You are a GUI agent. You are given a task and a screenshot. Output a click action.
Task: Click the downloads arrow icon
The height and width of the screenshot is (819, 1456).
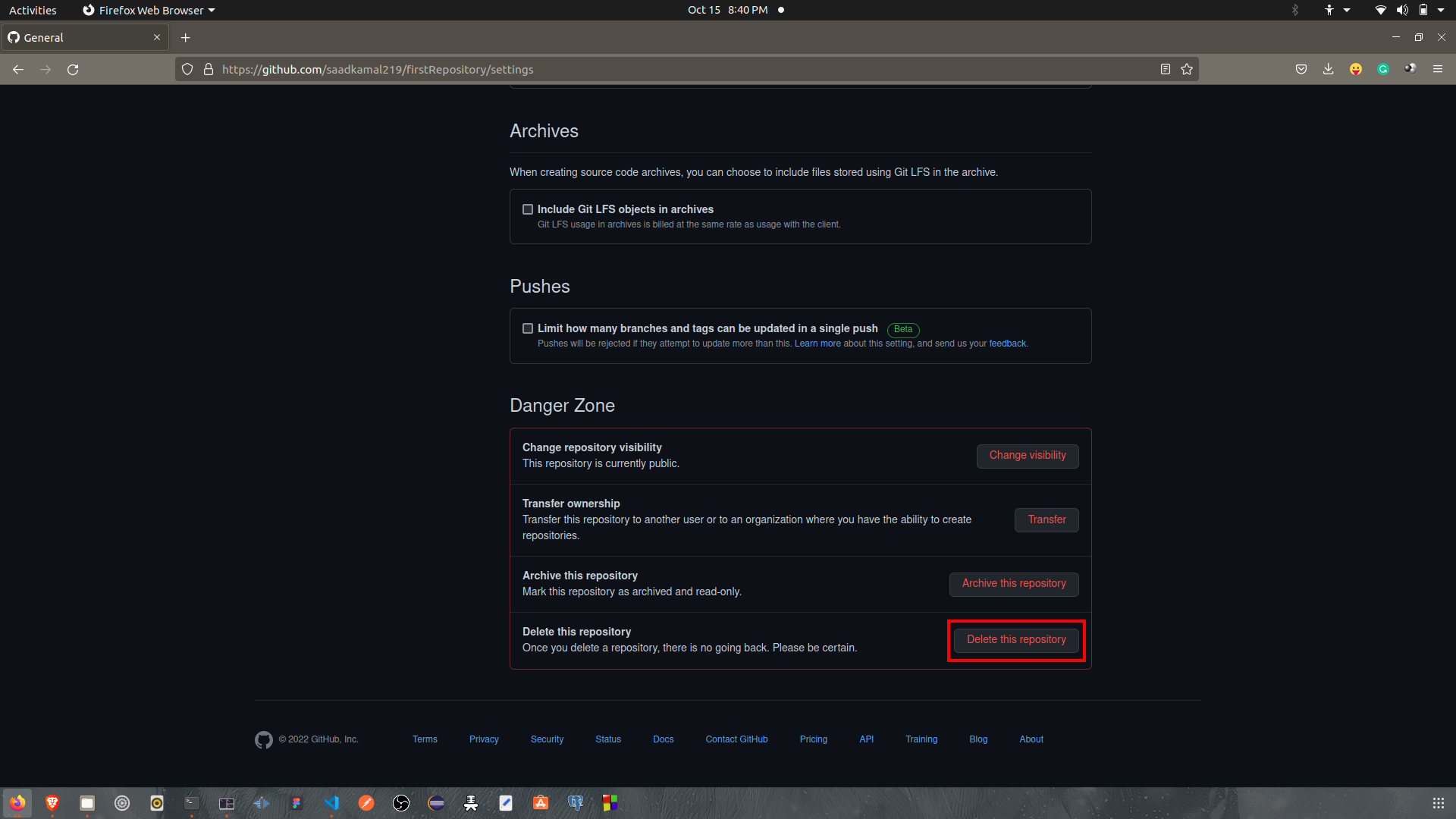[x=1328, y=70]
